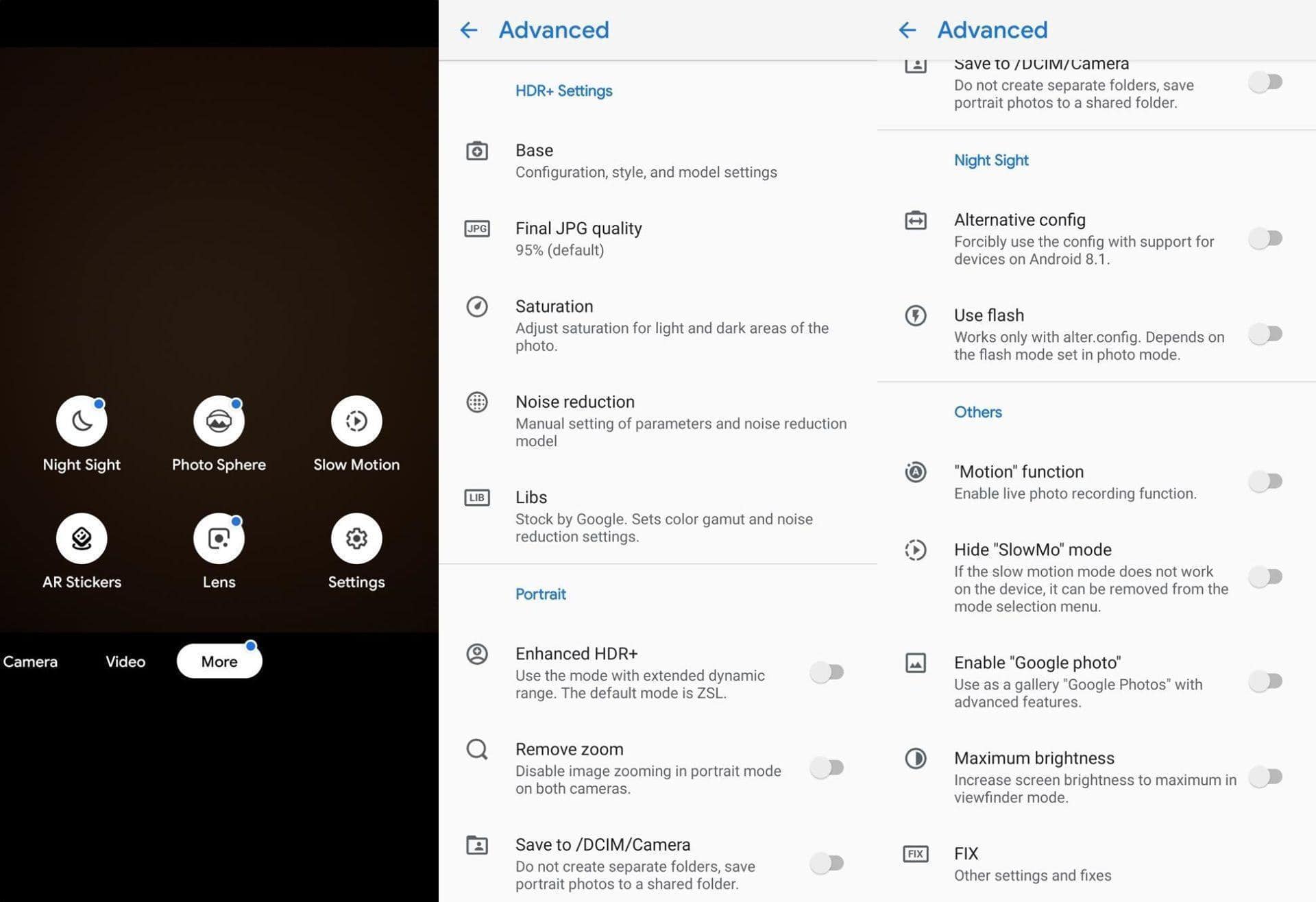Toggle Enhanced HDR+ portrait mode

click(x=826, y=671)
